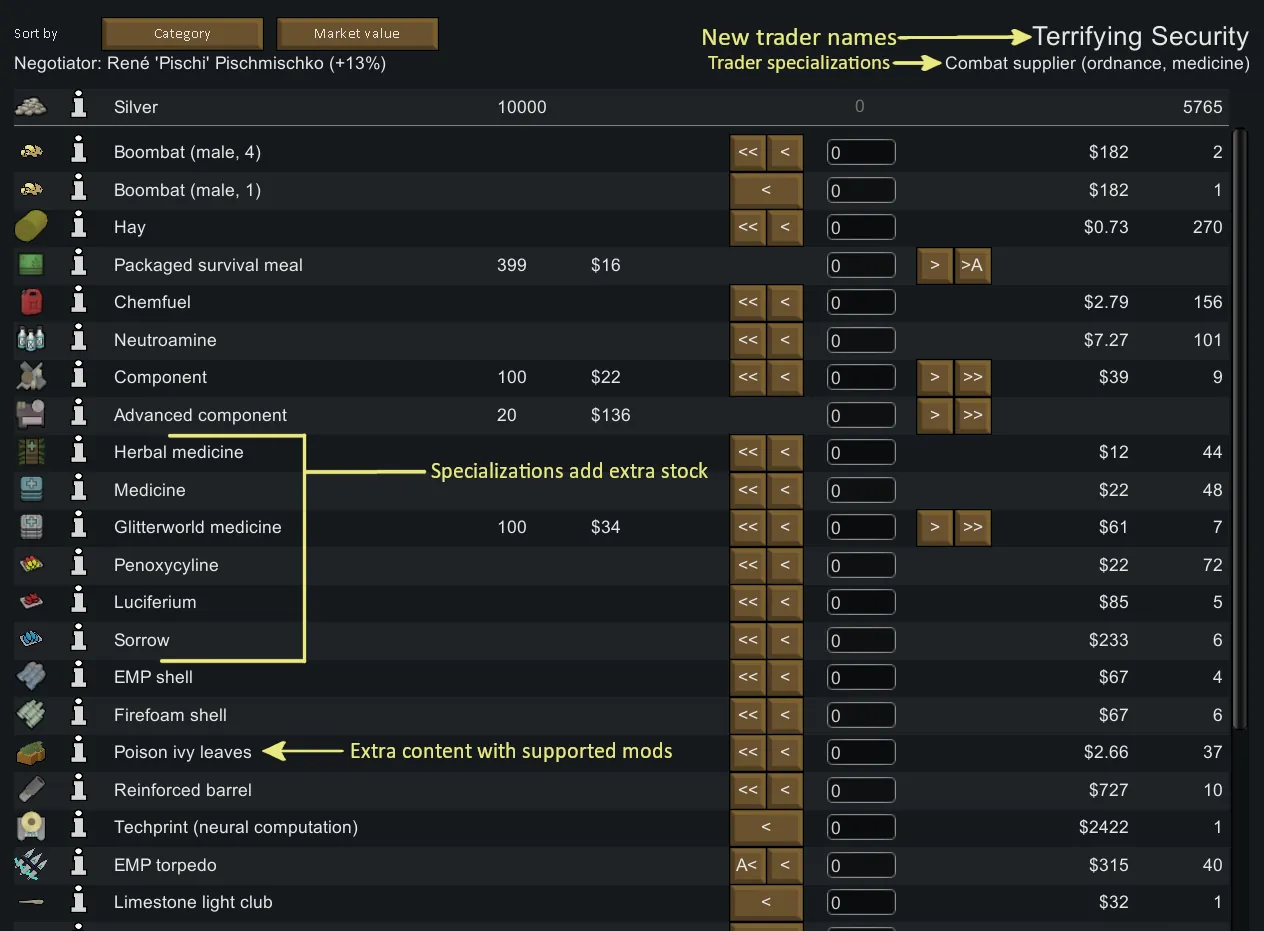Viewport: 1264px width, 931px height.
Task: Buy one Sorrow with single-left arrow
Action: 785,640
